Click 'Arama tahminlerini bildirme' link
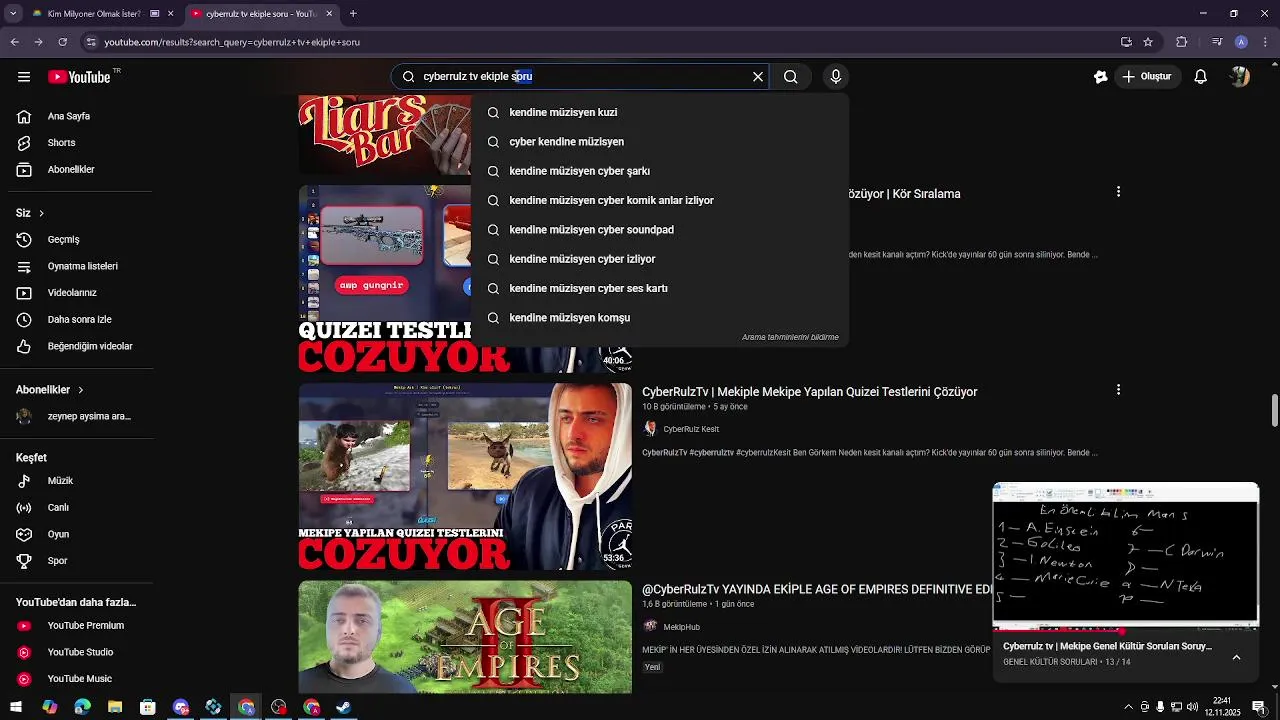The image size is (1280, 720). coord(790,338)
